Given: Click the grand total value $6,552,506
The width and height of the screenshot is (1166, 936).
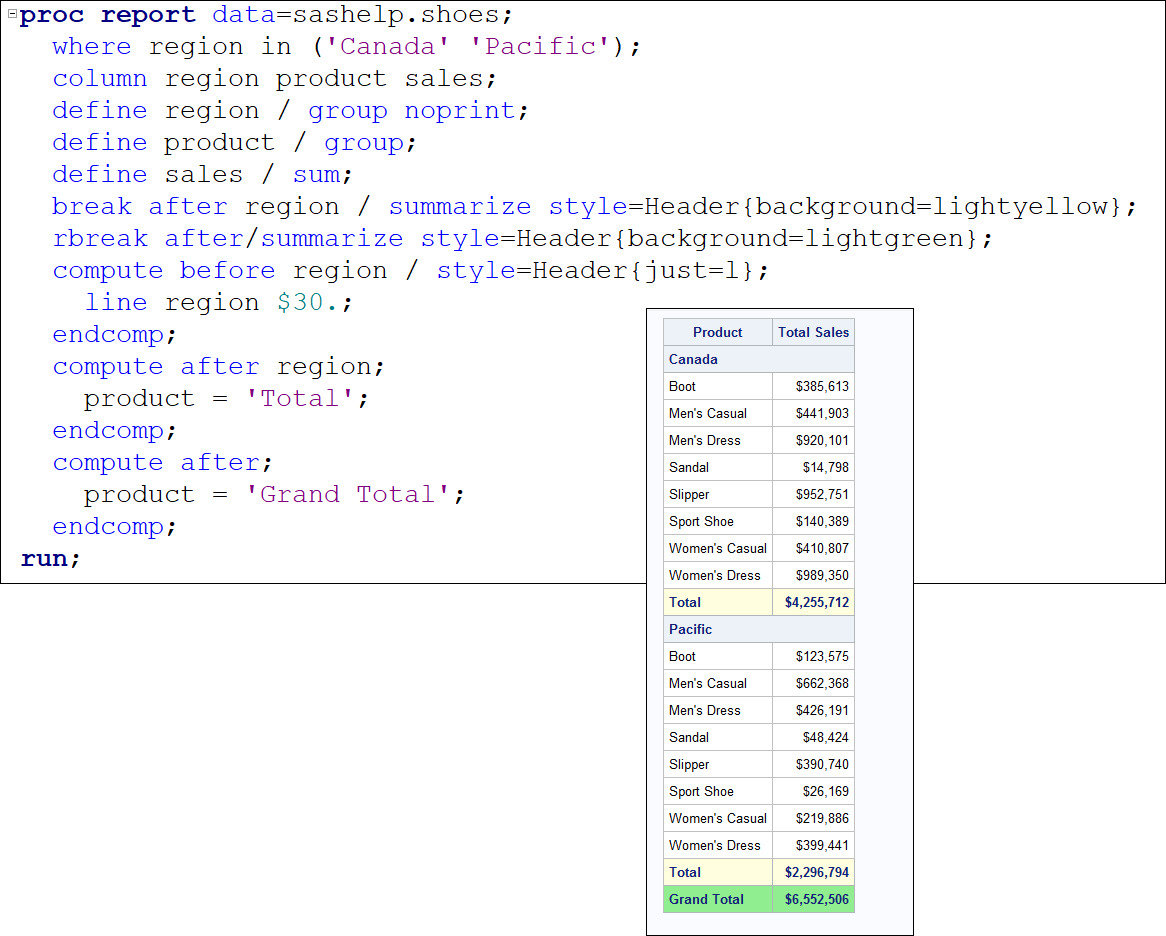Looking at the screenshot, I should [x=814, y=899].
